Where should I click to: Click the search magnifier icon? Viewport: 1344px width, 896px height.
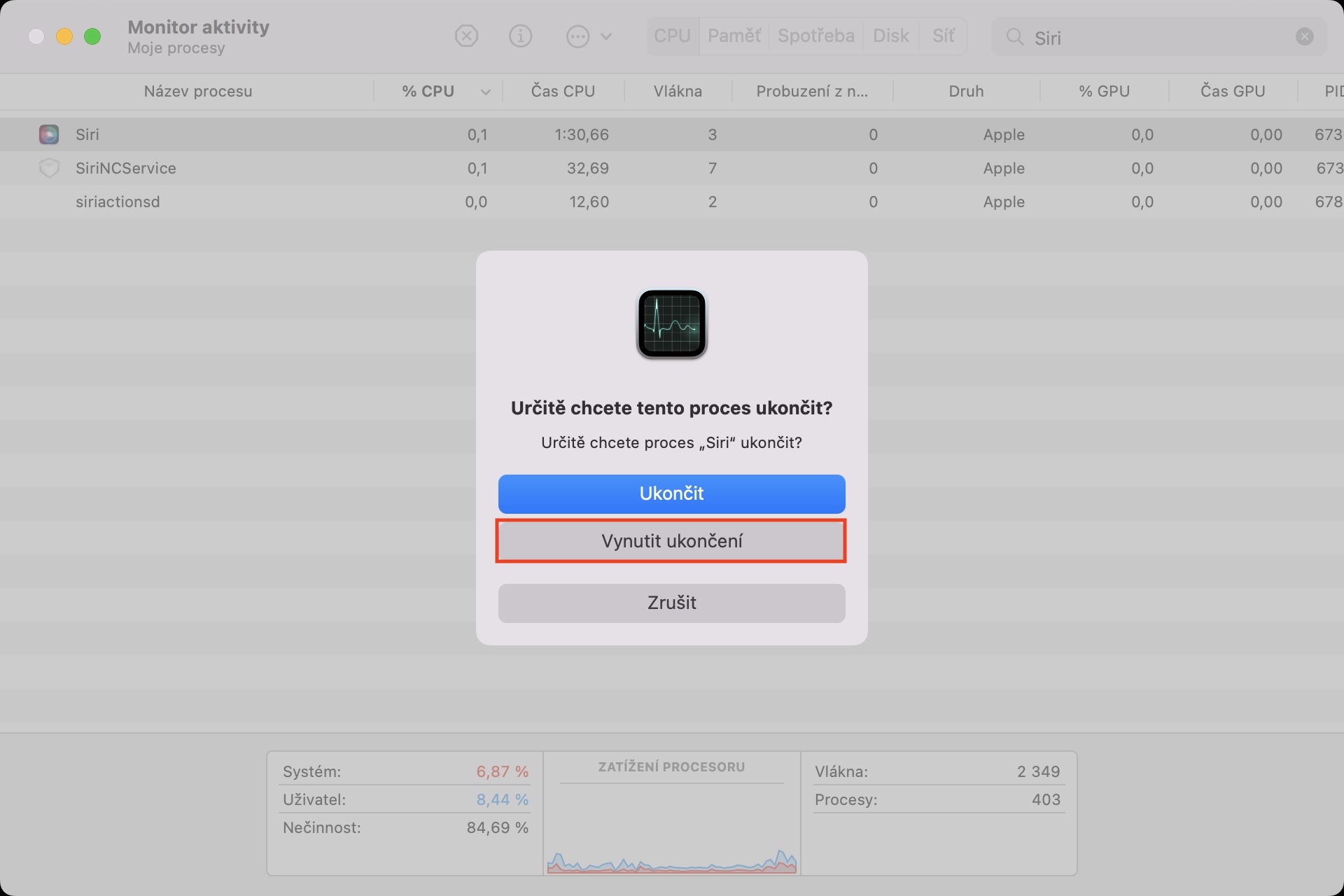click(1014, 36)
